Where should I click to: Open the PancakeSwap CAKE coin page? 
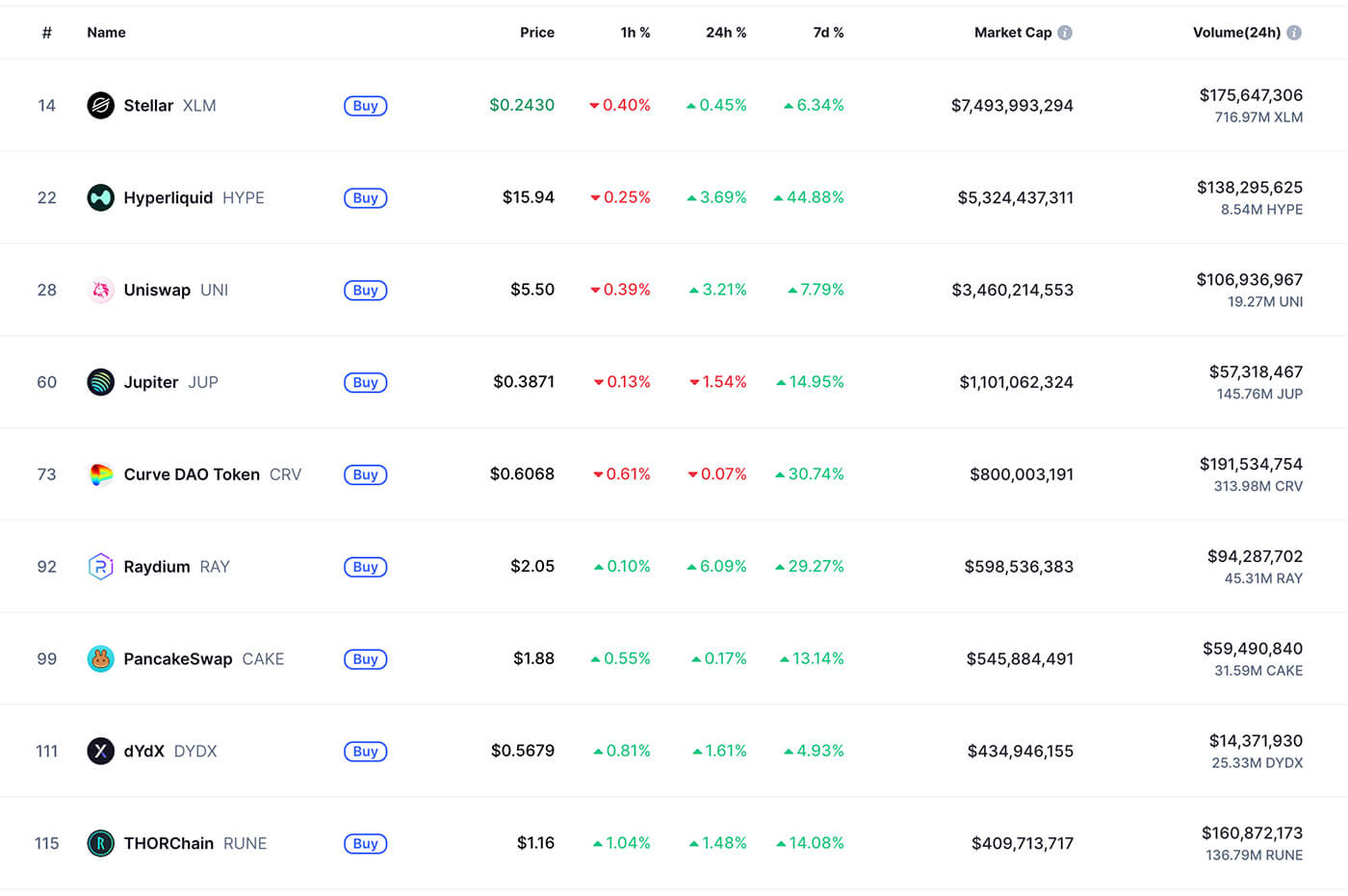tap(178, 659)
